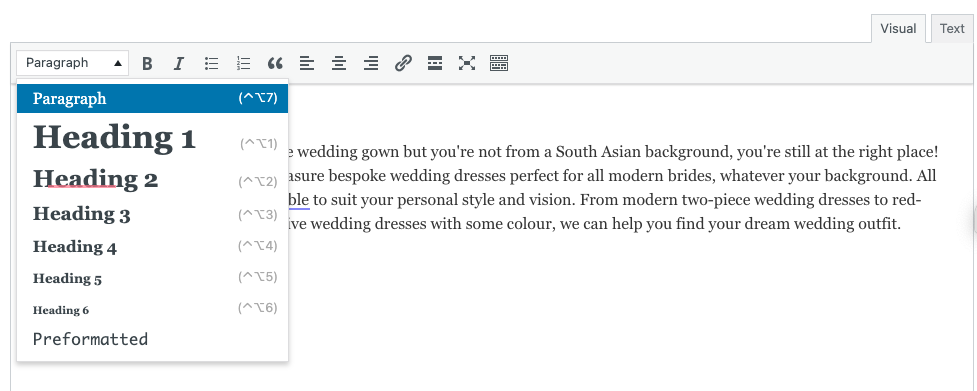Insert Read More tag
The width and height of the screenshot is (977, 391).
pyautogui.click(x=435, y=63)
